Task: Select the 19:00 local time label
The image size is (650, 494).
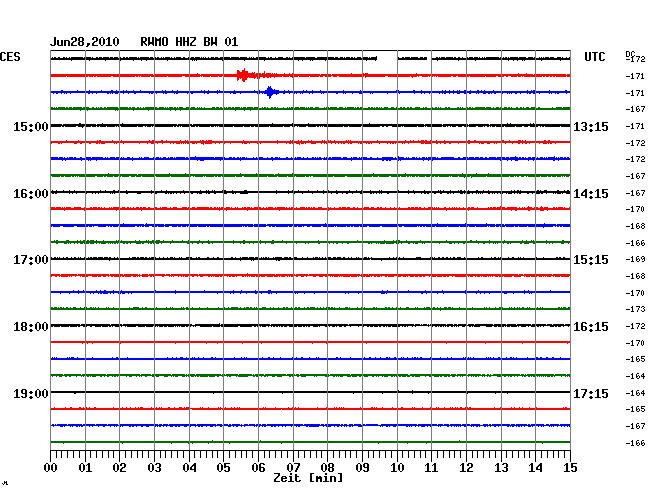Action: pos(31,393)
